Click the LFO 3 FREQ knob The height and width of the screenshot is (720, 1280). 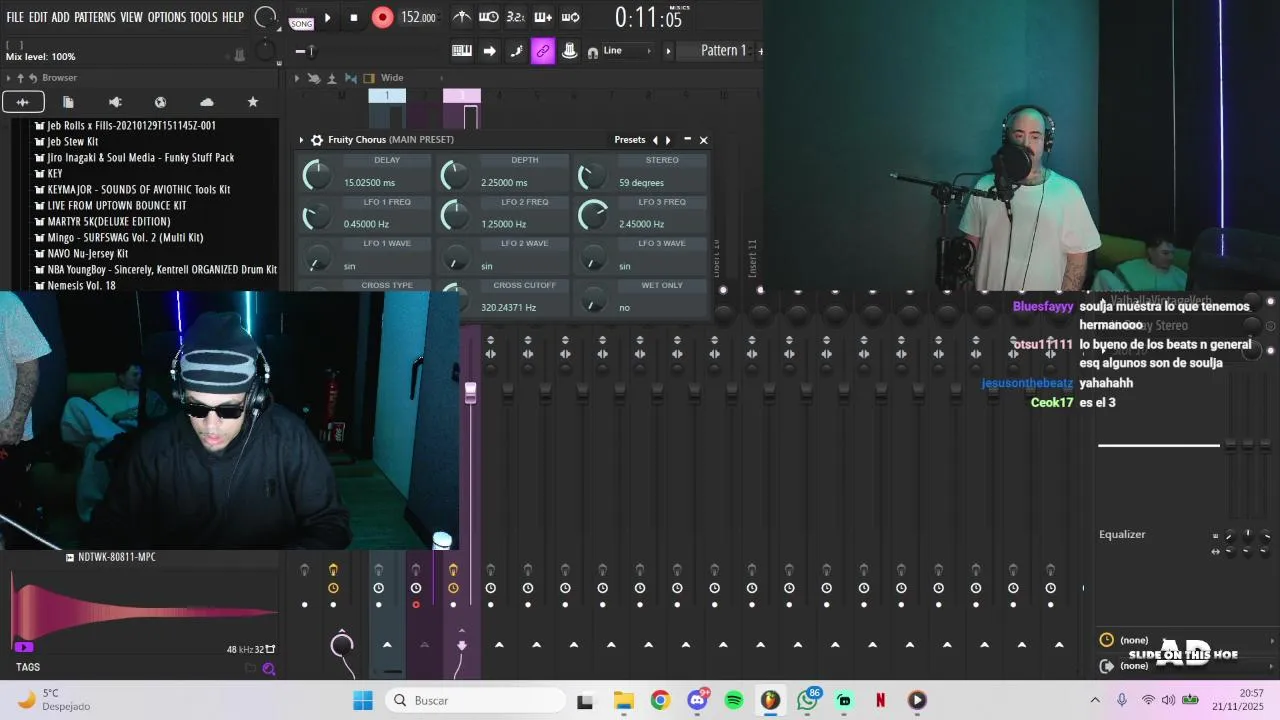[x=592, y=214]
